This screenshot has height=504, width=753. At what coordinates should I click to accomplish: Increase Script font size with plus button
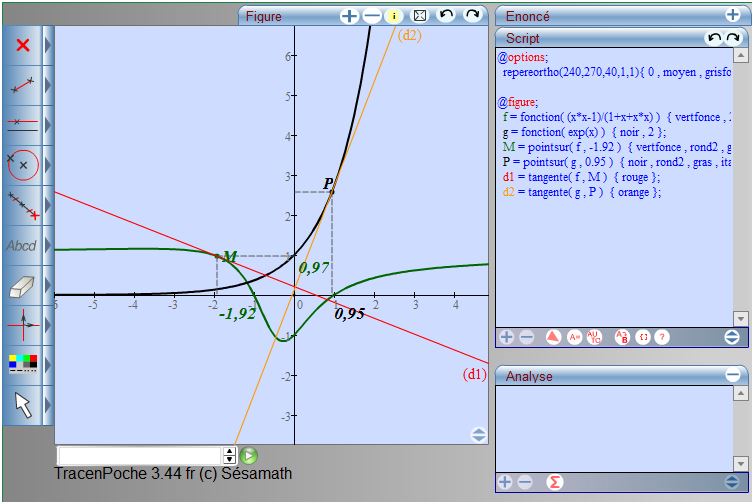pos(507,337)
